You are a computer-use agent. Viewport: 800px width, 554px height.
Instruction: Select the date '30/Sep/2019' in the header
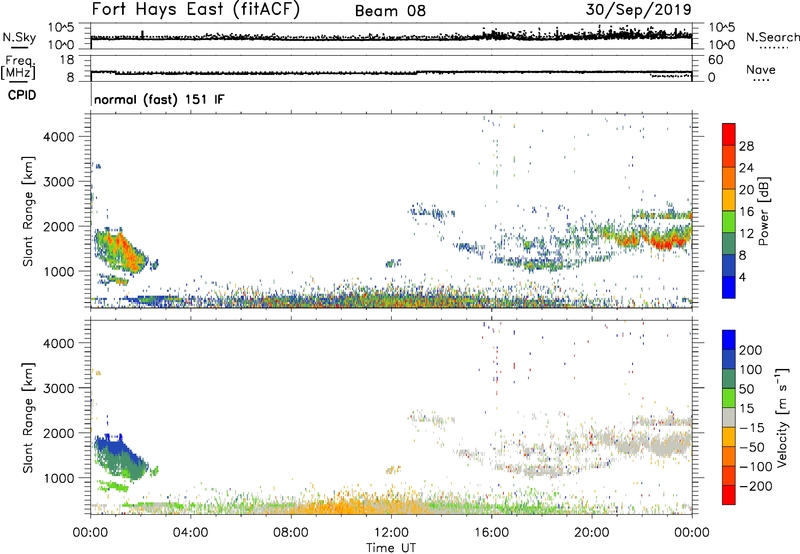tap(638, 9)
